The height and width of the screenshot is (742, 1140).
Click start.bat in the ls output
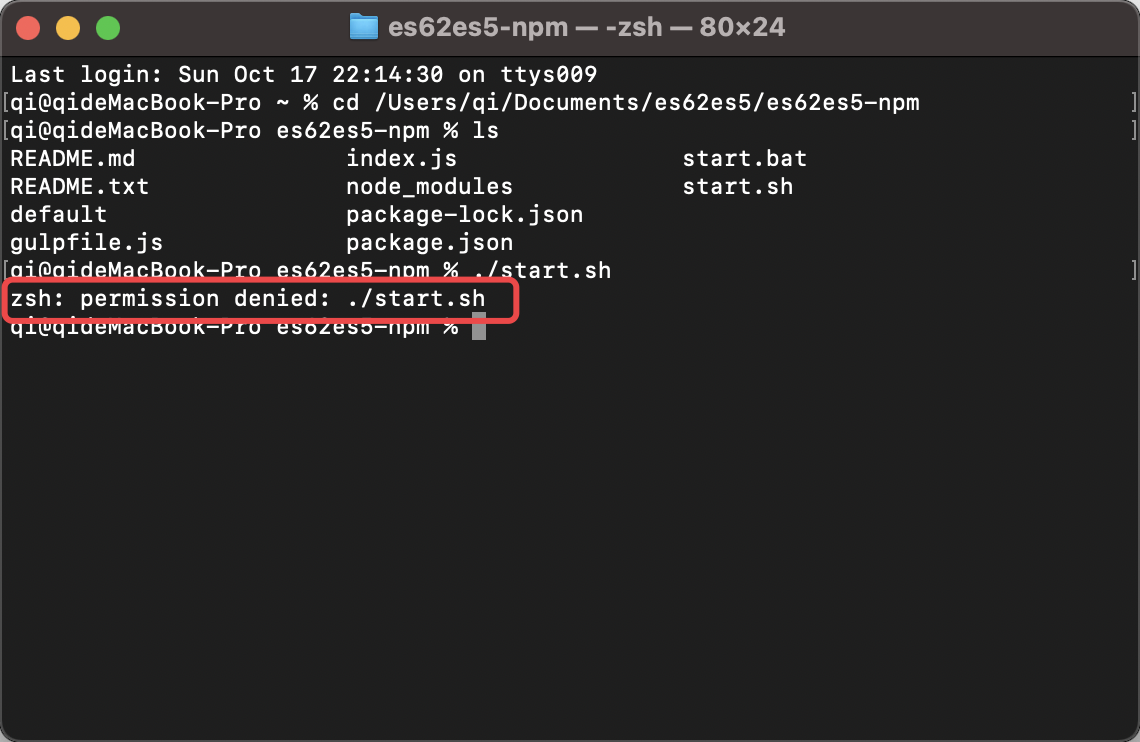coord(744,159)
